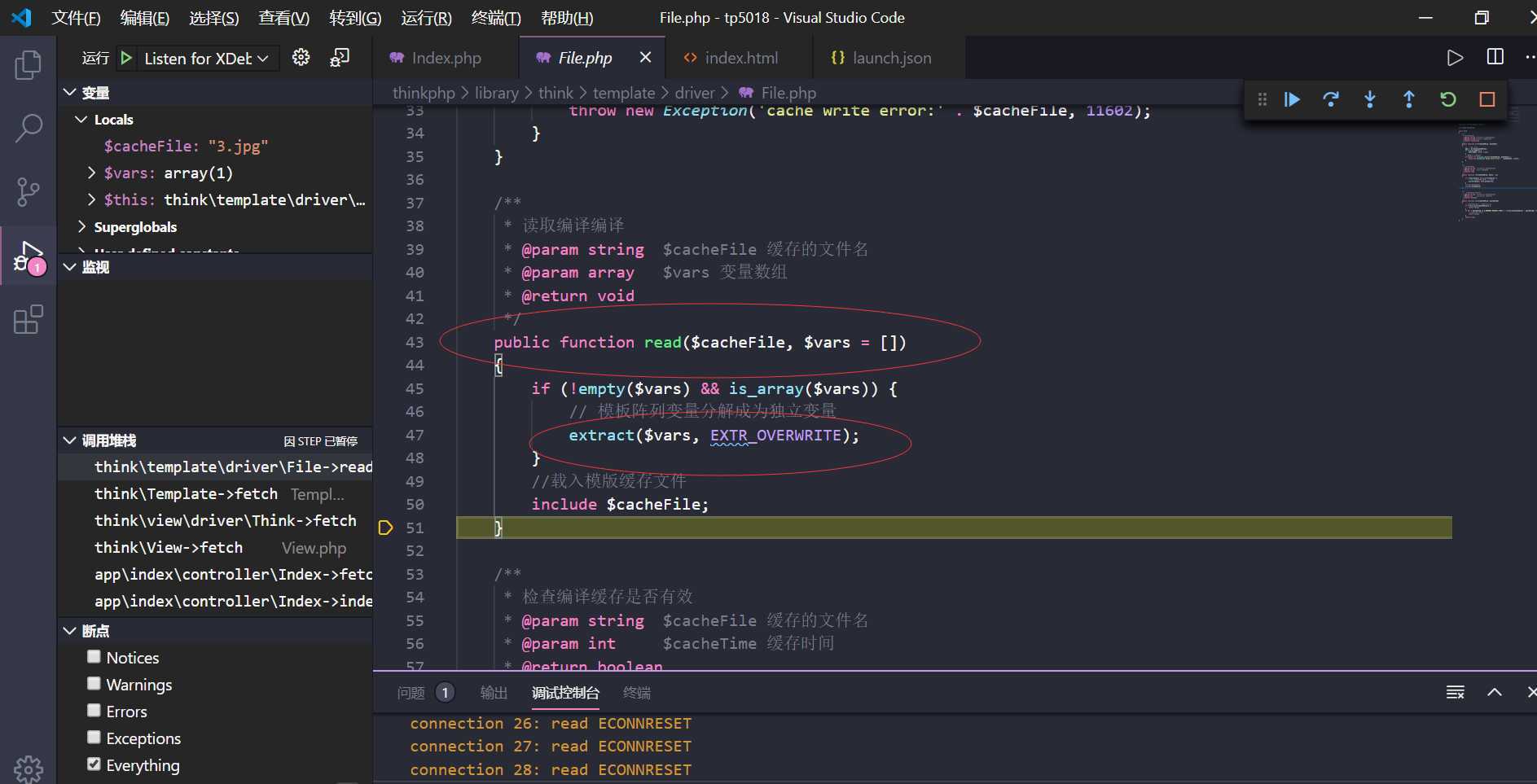Open the 帮助(H) menu

[567, 18]
